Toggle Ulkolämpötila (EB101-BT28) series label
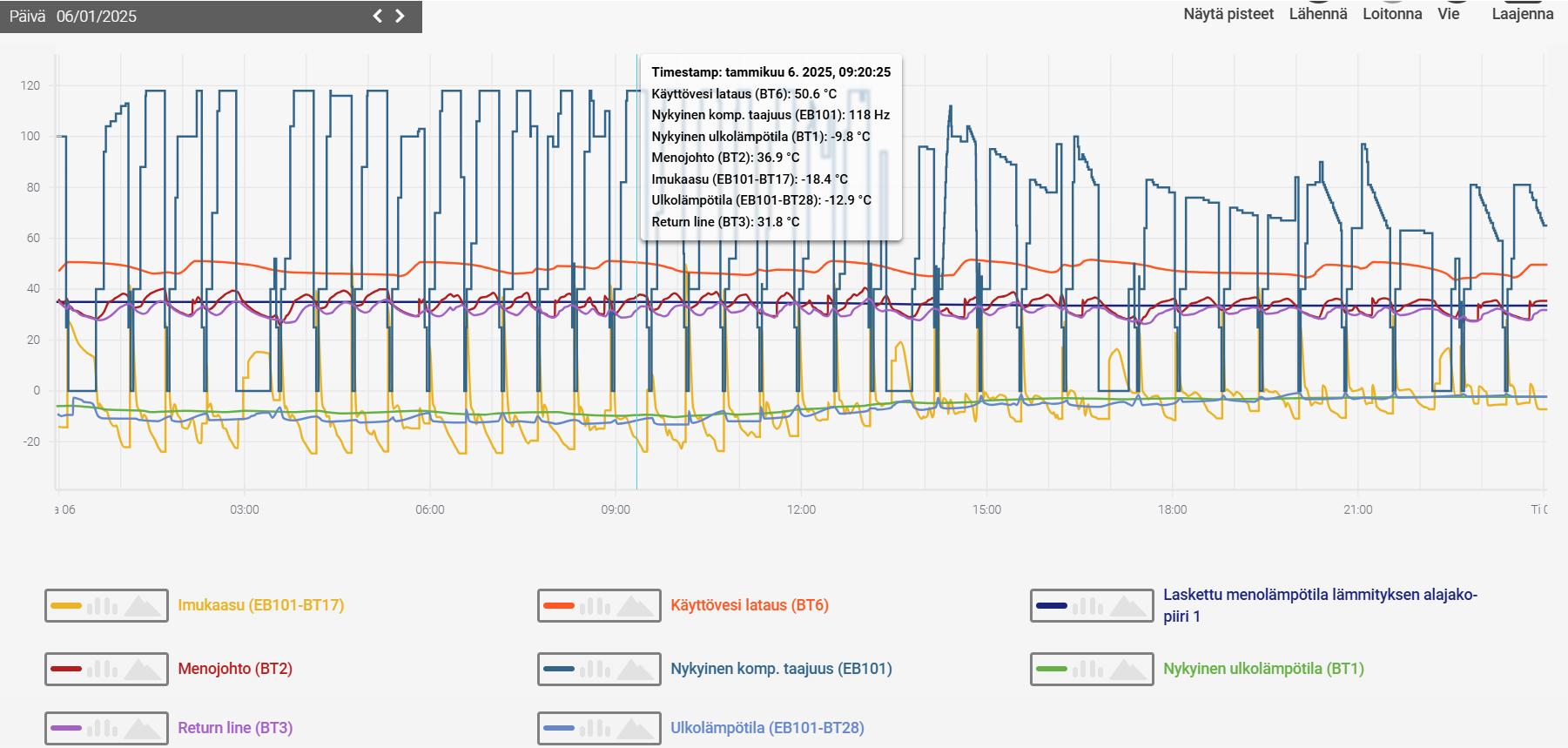 point(767,728)
